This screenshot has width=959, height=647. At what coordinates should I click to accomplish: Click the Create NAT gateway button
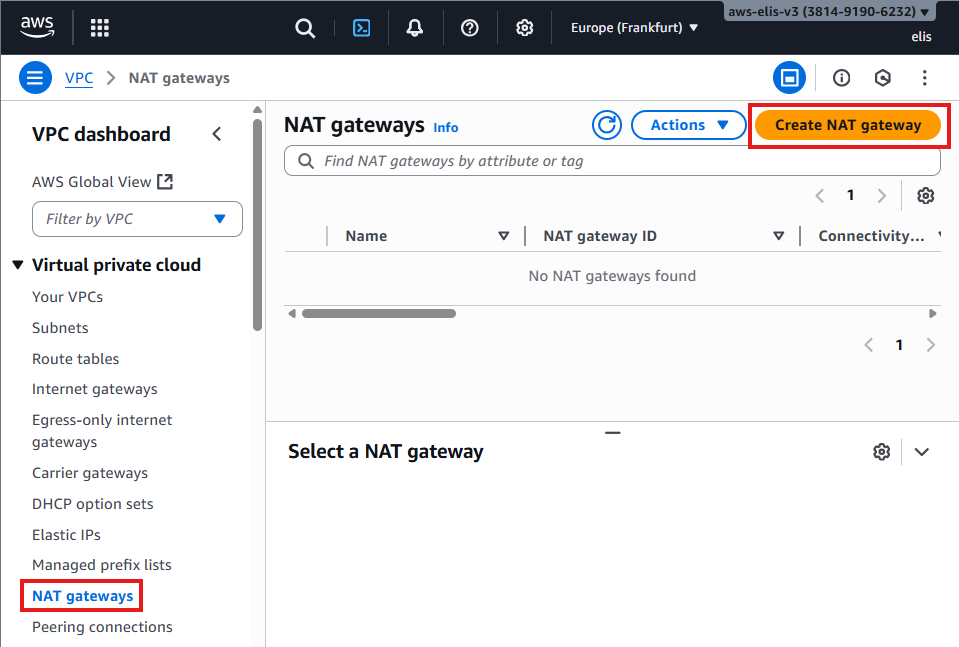[x=847, y=125]
